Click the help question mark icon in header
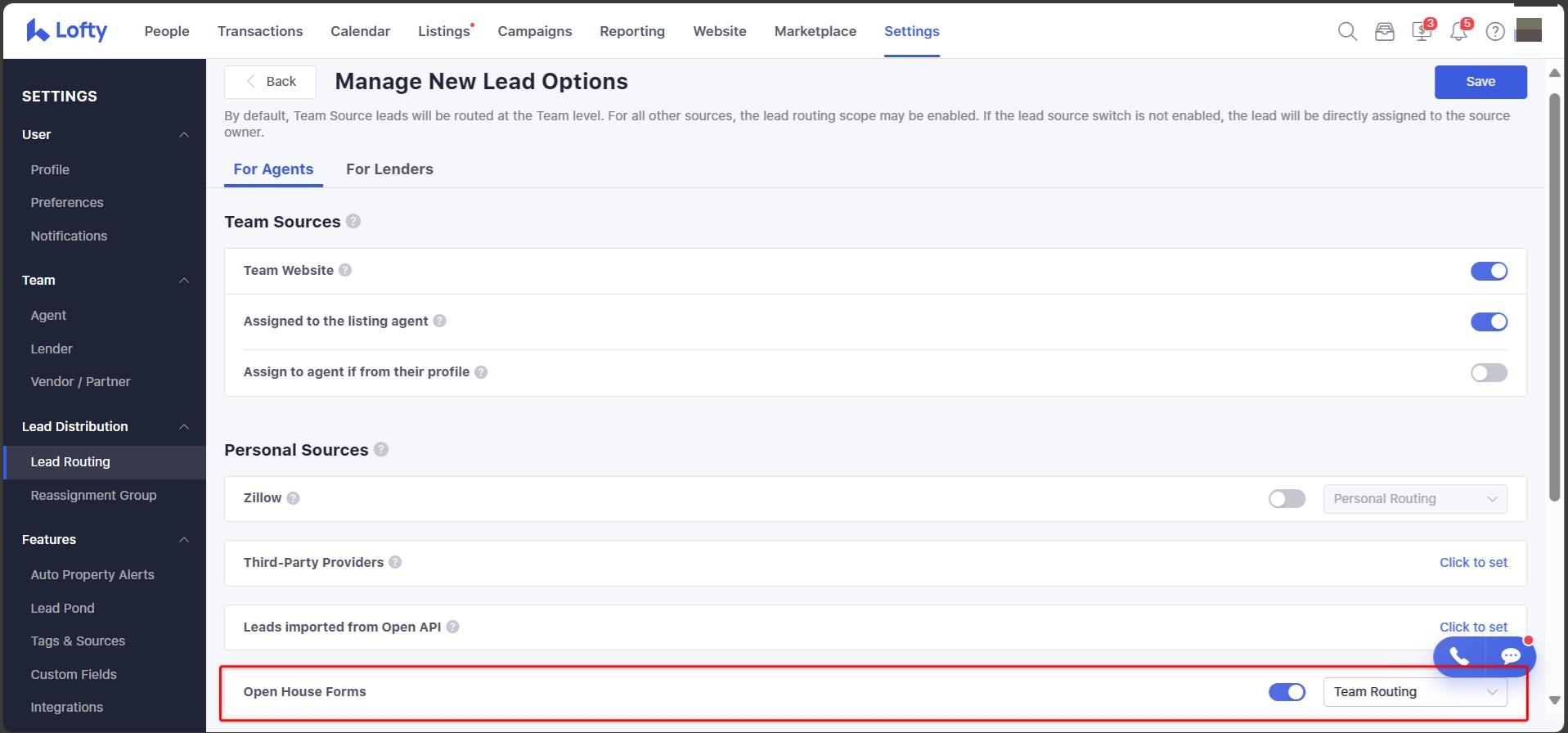Image resolution: width=1568 pixels, height=733 pixels. click(1495, 32)
